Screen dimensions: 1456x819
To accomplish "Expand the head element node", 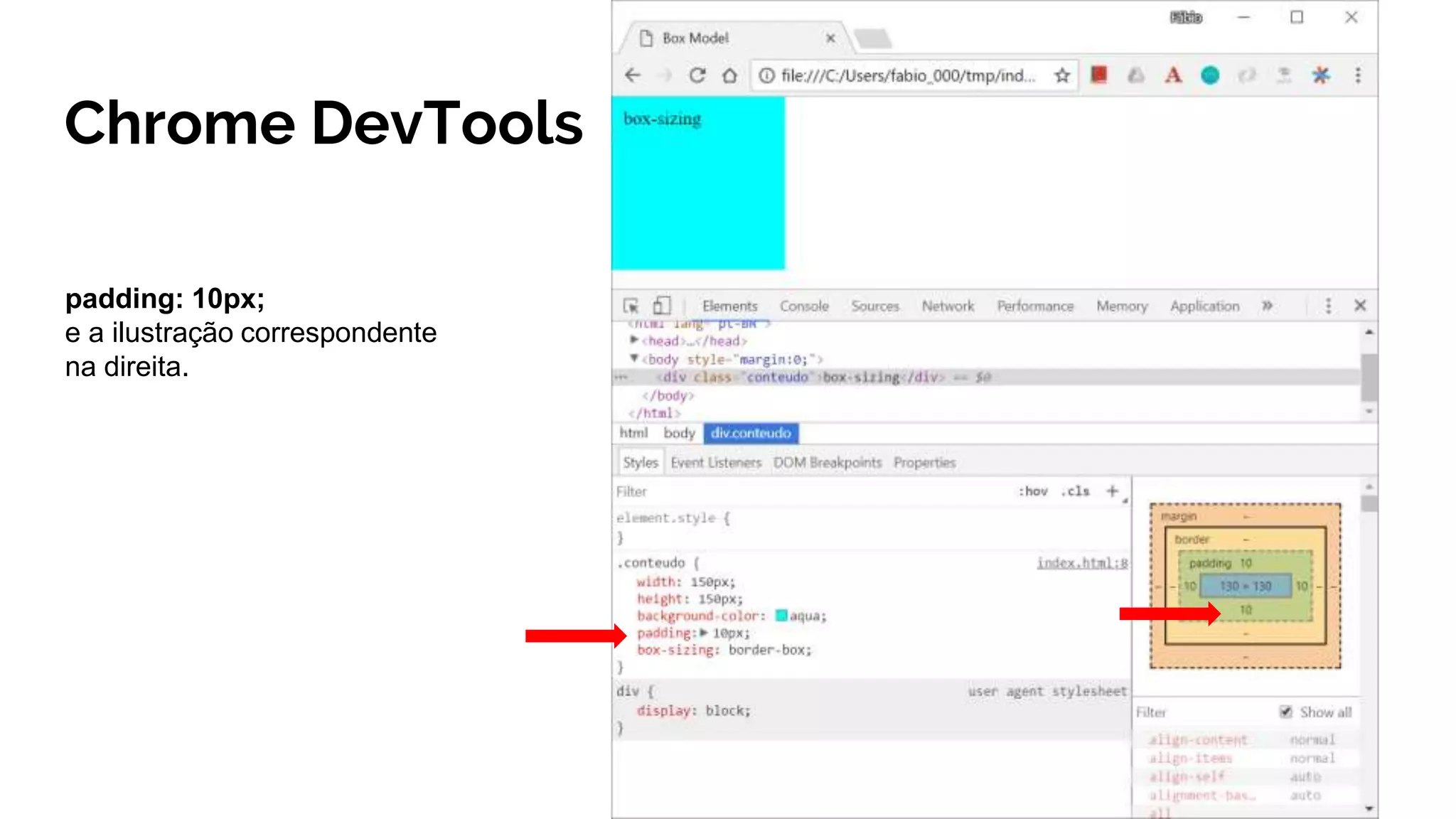I will click(634, 341).
